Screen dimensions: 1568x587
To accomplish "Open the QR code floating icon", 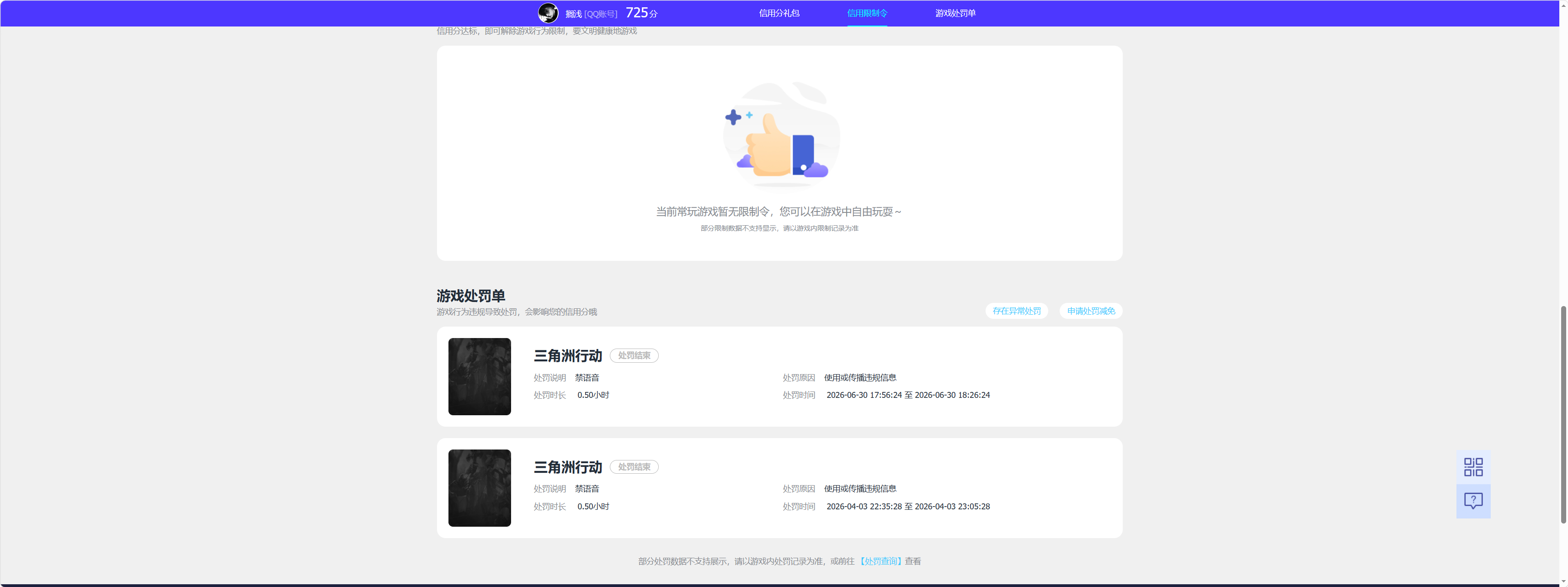I will (x=1473, y=467).
